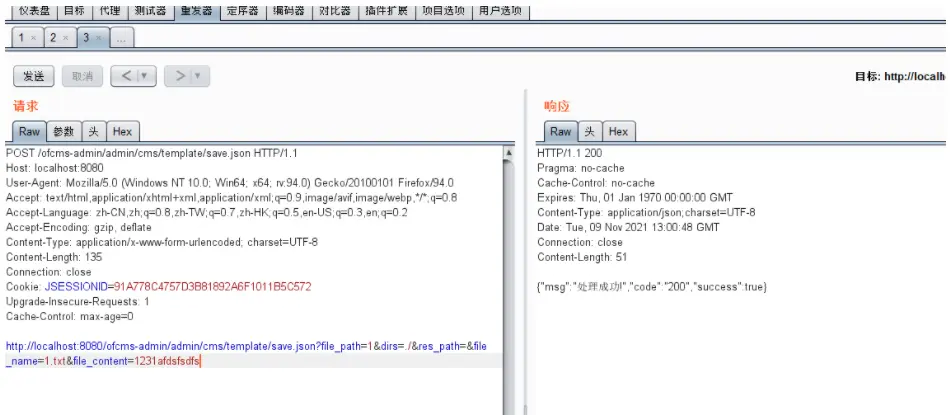Go forward to next request arrow
Image resolution: width=950 pixels, height=415 pixels.
coord(180,76)
